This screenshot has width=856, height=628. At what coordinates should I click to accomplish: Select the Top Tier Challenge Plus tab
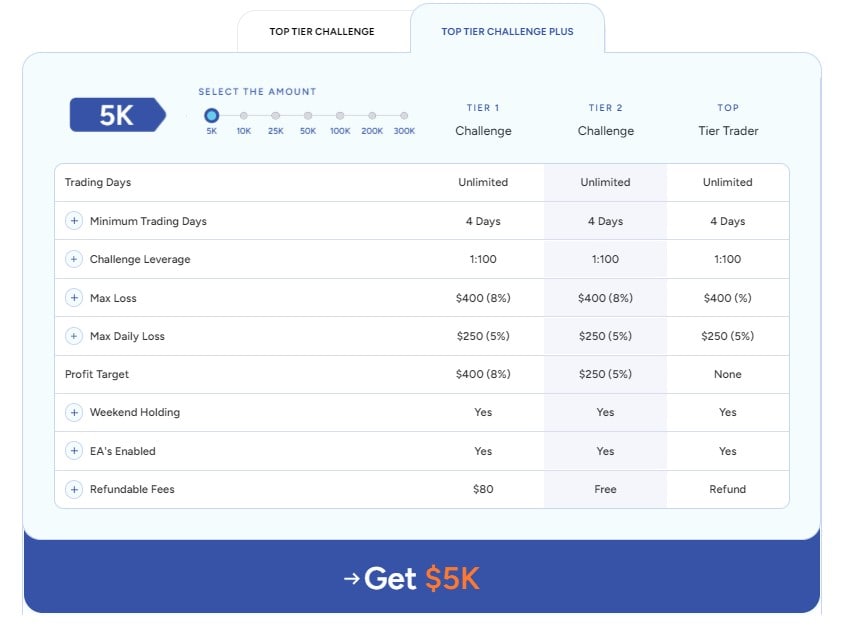point(507,32)
